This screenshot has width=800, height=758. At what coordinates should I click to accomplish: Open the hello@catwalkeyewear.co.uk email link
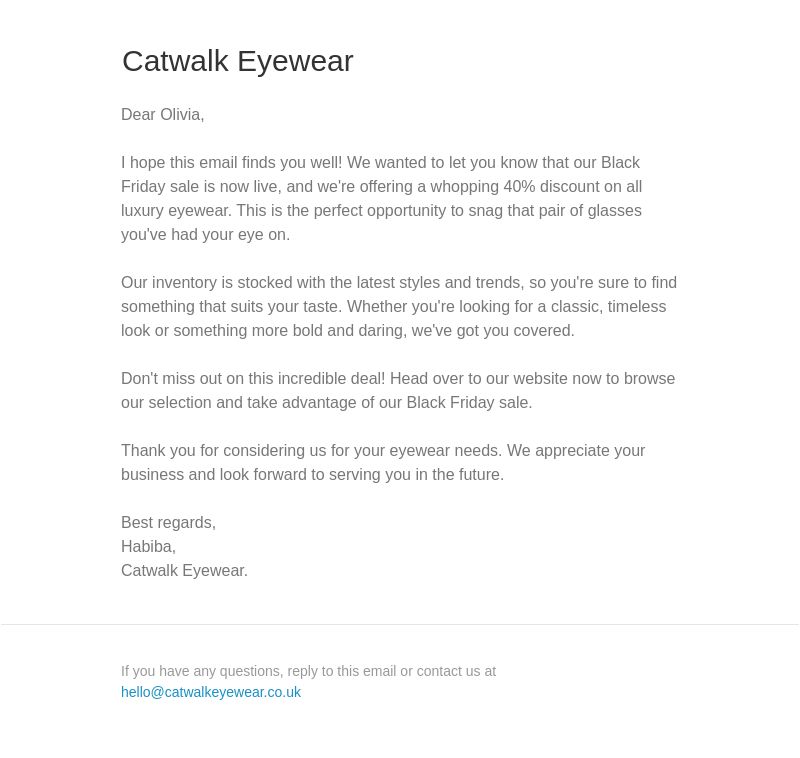point(211,692)
